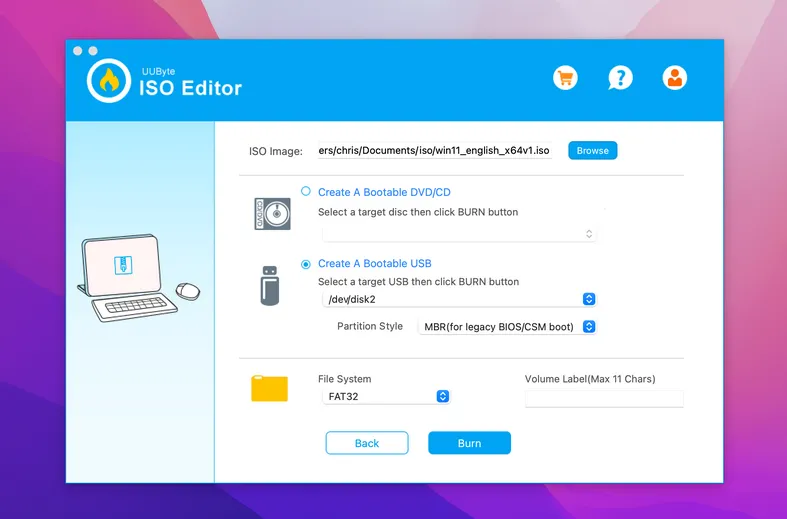This screenshot has width=787, height=519.
Task: Click the Burn button
Action: click(469, 443)
